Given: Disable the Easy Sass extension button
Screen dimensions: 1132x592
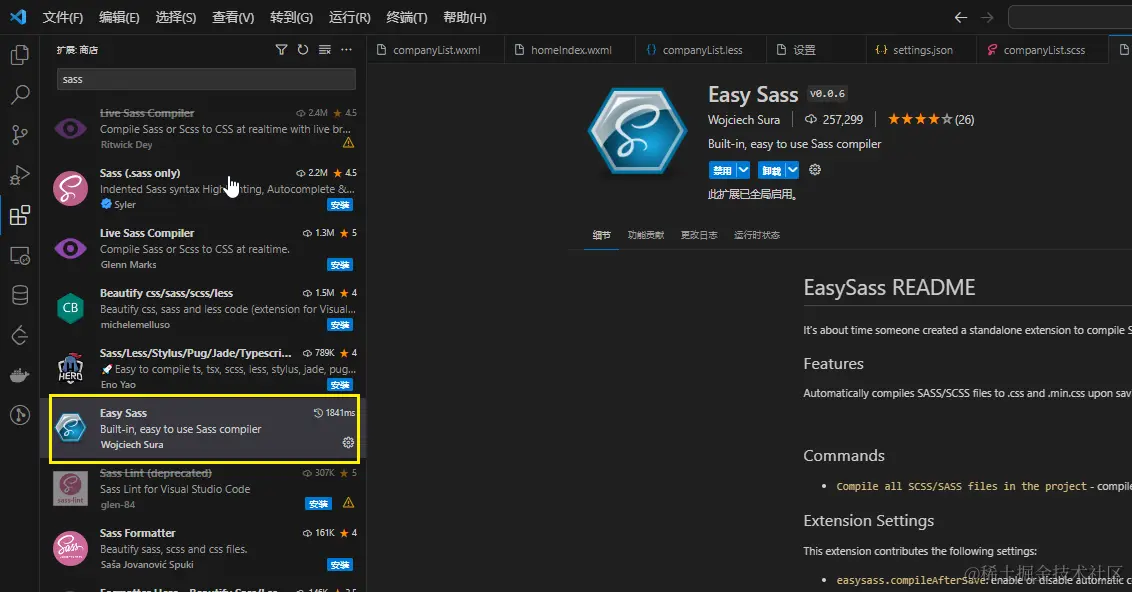Looking at the screenshot, I should (722, 170).
